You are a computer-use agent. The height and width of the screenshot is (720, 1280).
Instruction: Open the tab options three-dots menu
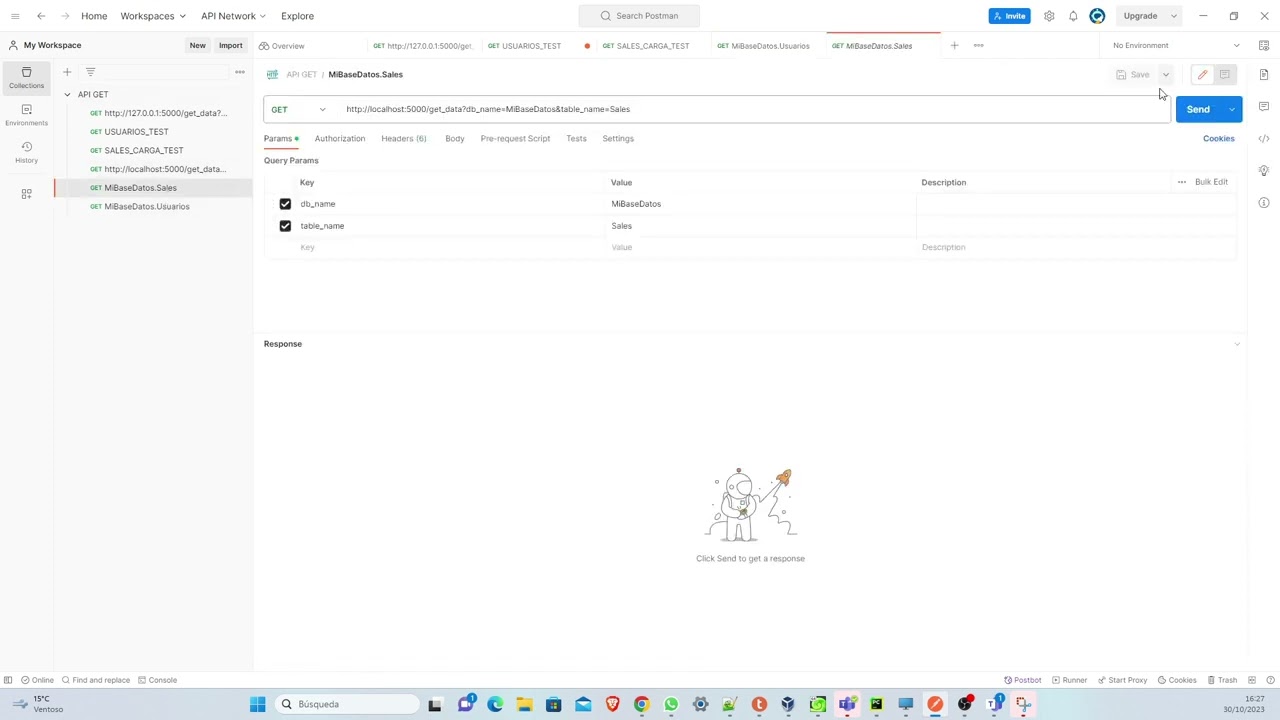click(x=978, y=45)
